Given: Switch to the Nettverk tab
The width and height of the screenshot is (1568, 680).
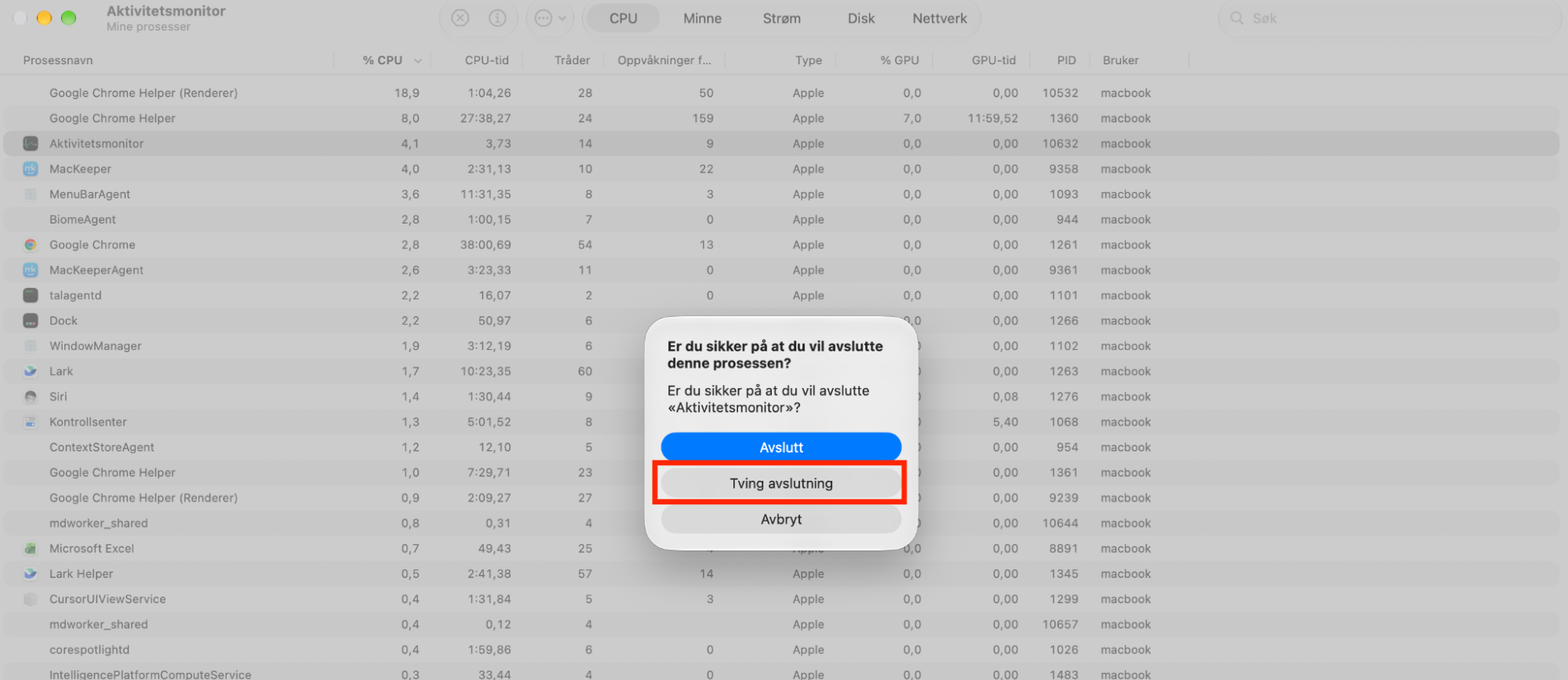Looking at the screenshot, I should pyautogui.click(x=940, y=18).
